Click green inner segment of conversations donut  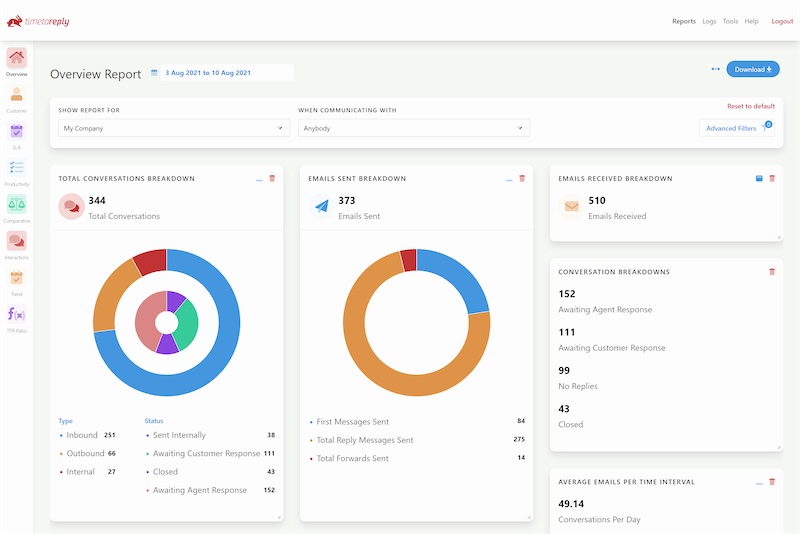[186, 324]
